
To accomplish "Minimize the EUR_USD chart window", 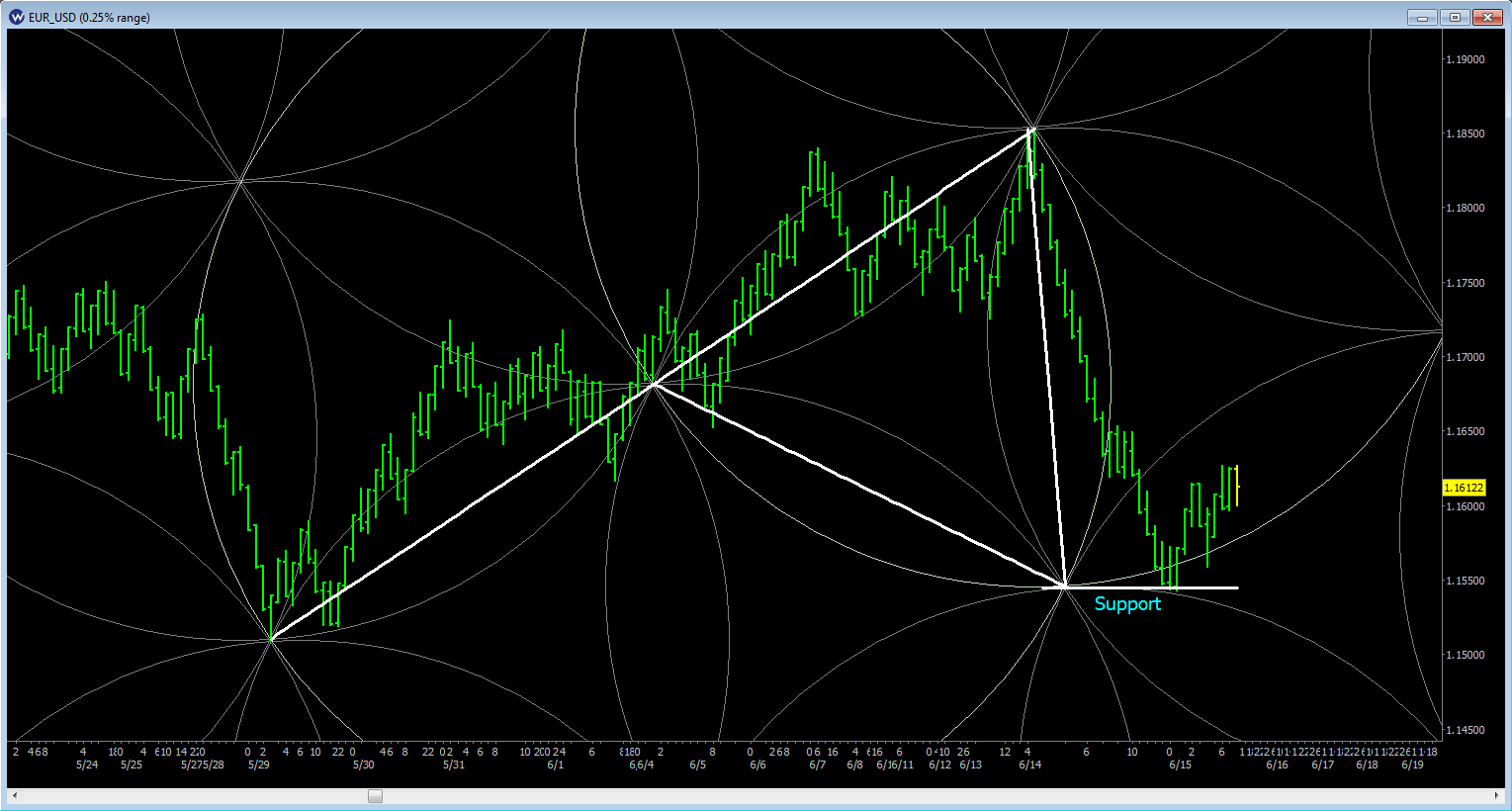I will click(x=1423, y=17).
